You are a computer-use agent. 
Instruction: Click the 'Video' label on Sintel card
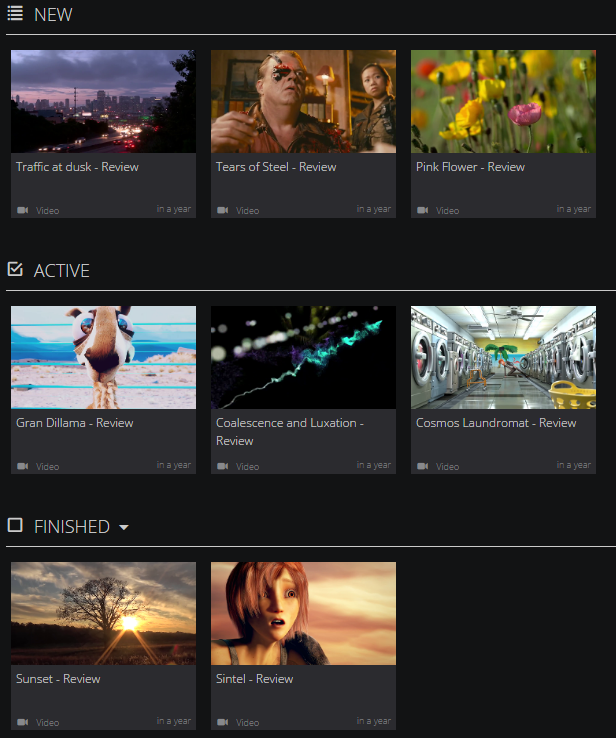pyautogui.click(x=248, y=722)
